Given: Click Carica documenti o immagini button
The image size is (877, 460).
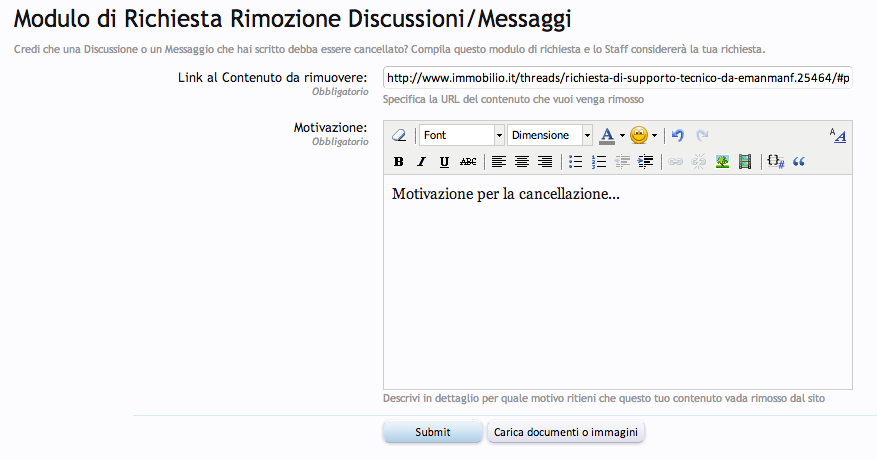Looking at the screenshot, I should click(x=565, y=432).
